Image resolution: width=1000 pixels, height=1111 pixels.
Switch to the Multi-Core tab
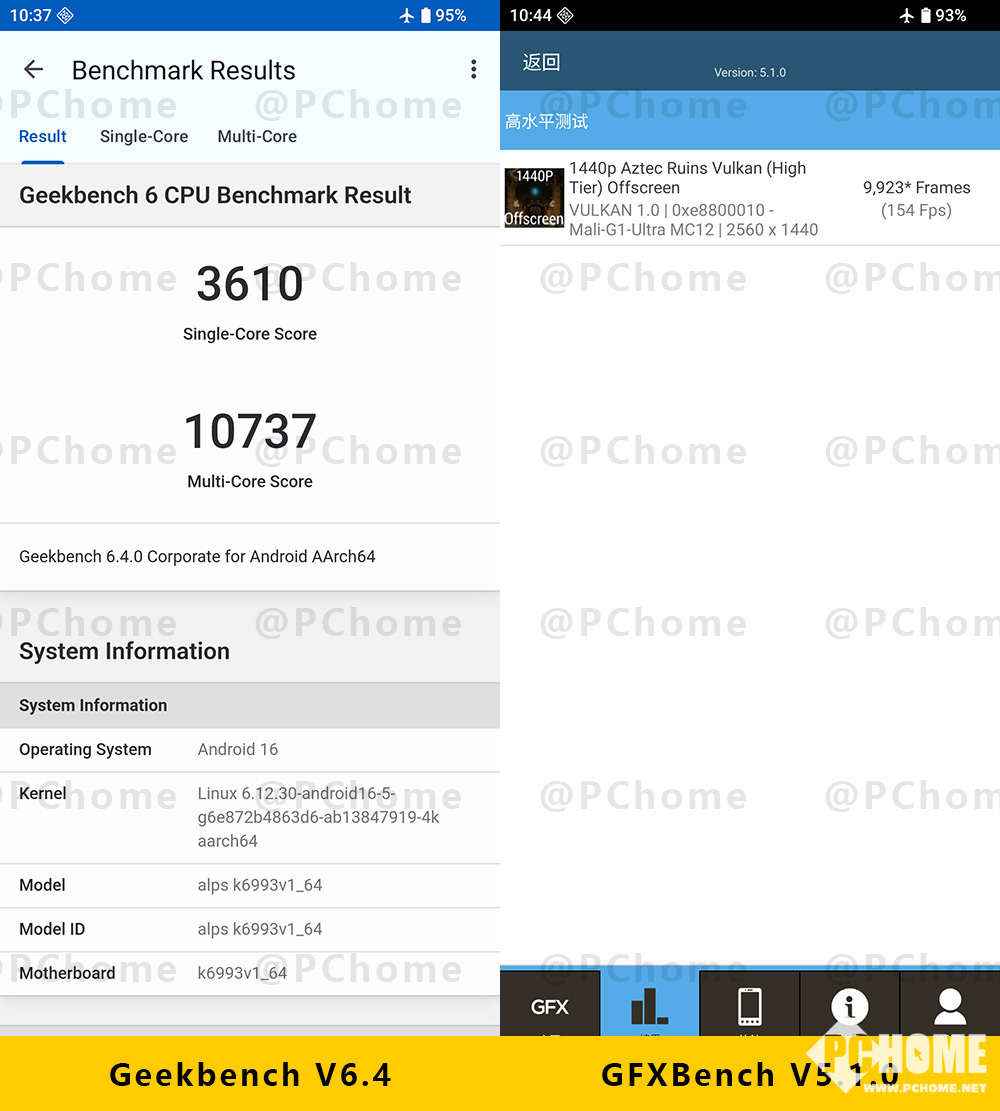tap(257, 137)
